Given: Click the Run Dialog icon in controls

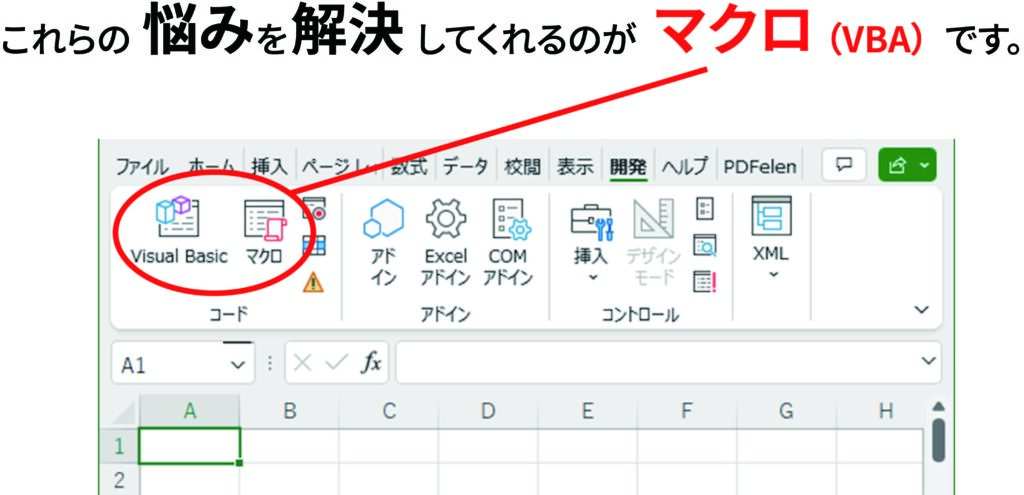Looking at the screenshot, I should coord(705,282).
